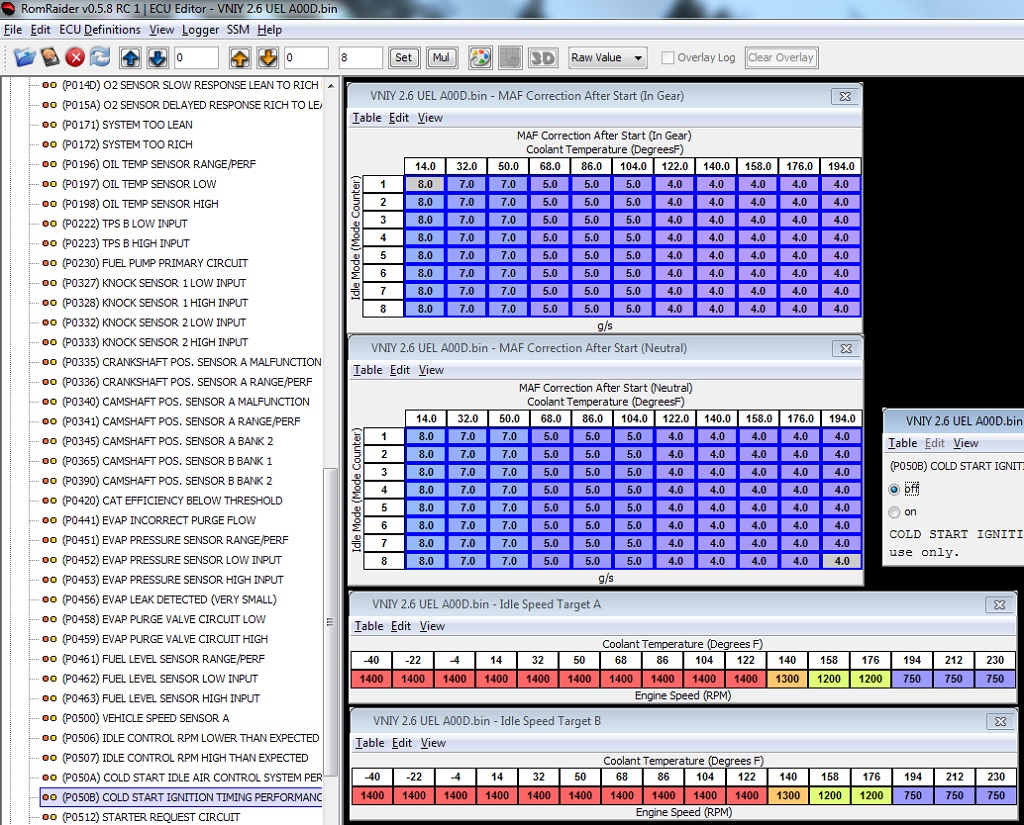This screenshot has width=1024, height=825.
Task: Select the 'on' radio button for P050B
Action: [894, 512]
